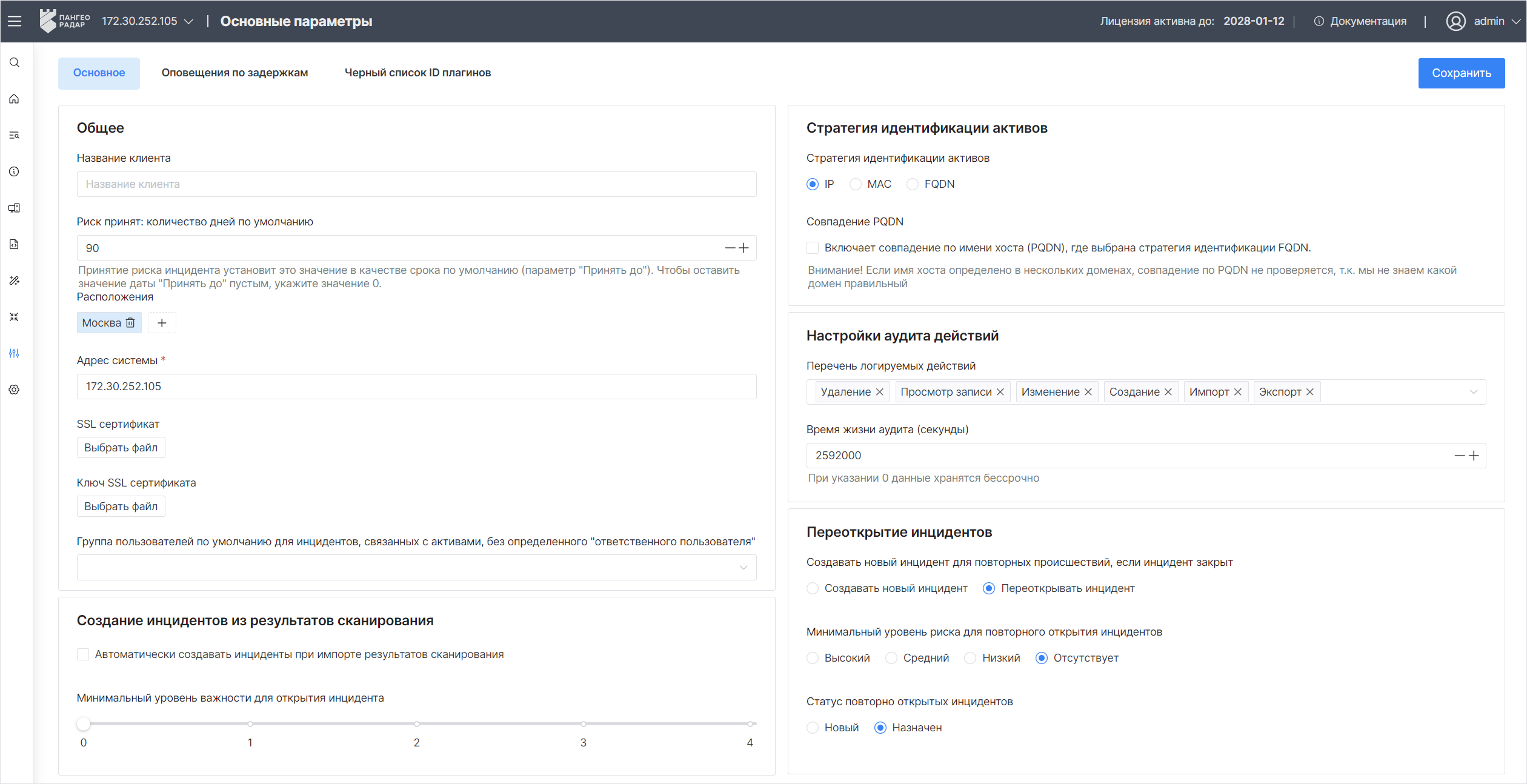Click the search icon in the sidebar
The height and width of the screenshot is (784, 1527).
point(15,63)
